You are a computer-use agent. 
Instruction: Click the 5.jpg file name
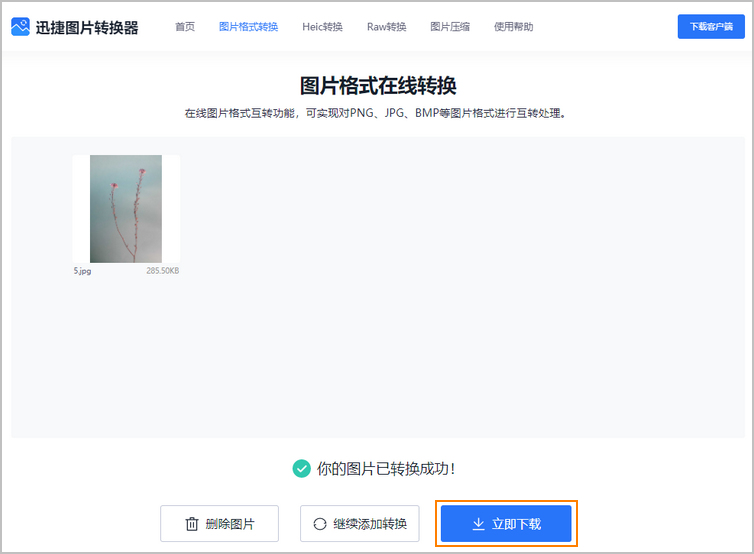click(82, 271)
